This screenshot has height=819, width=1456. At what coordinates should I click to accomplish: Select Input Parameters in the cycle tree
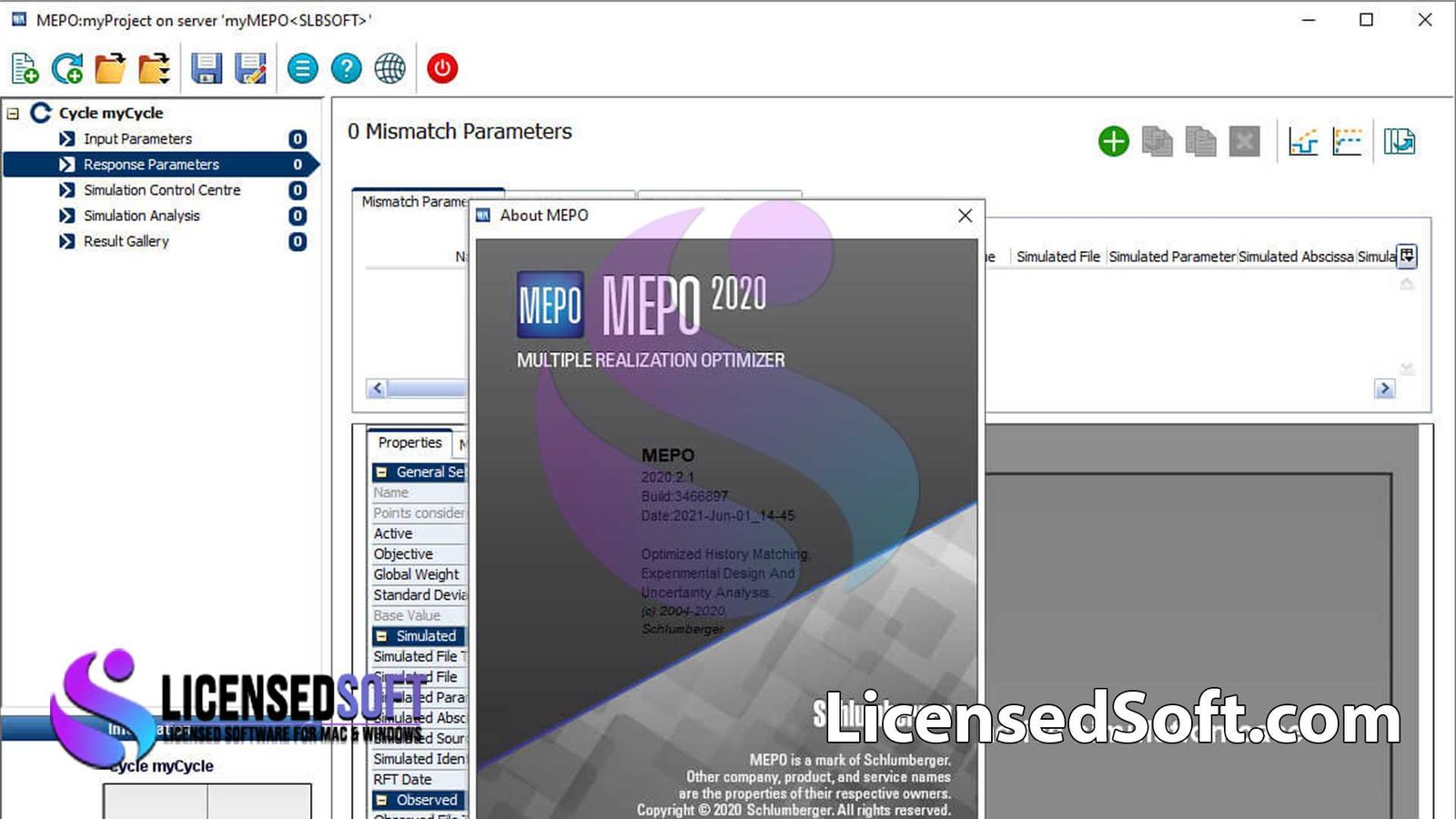(137, 139)
